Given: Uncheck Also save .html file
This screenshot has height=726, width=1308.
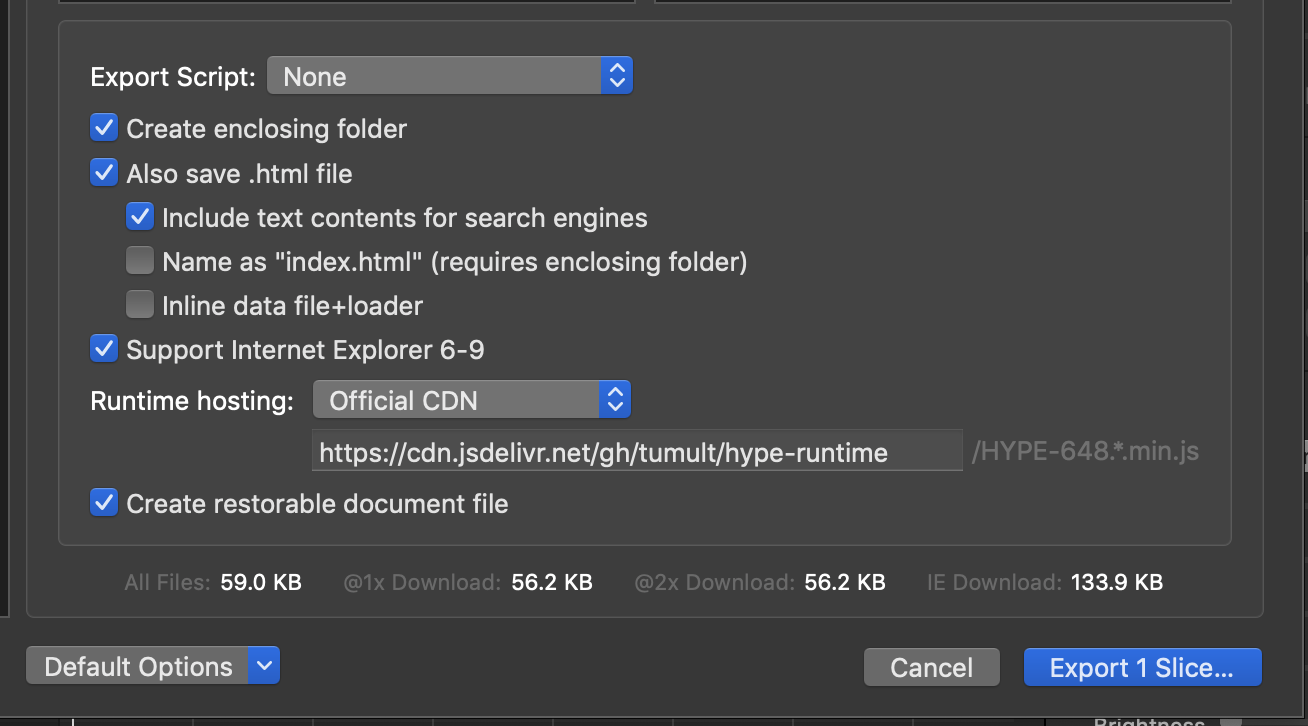Looking at the screenshot, I should pos(104,173).
